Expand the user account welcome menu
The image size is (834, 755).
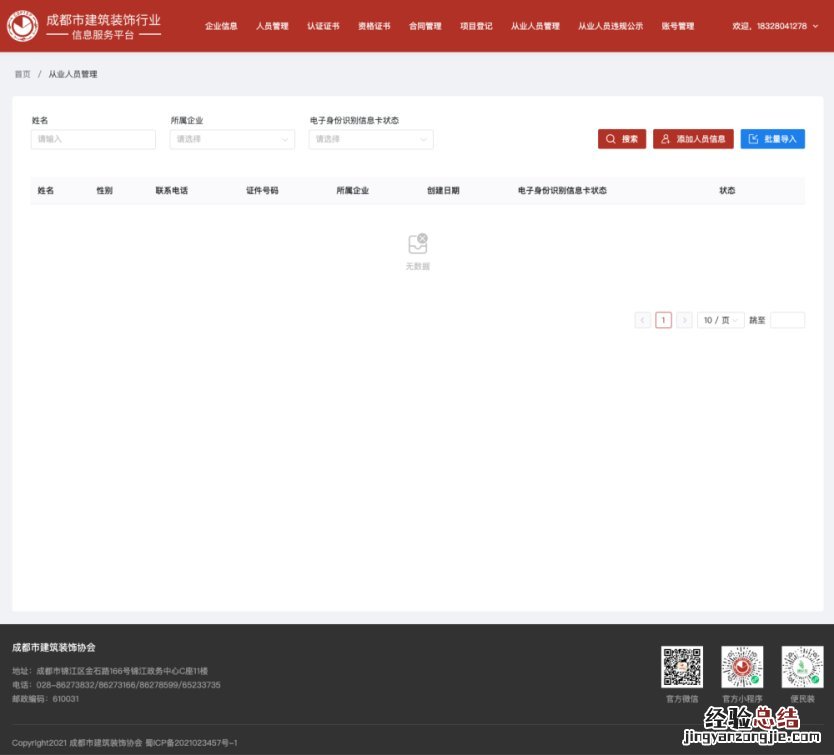click(775, 26)
